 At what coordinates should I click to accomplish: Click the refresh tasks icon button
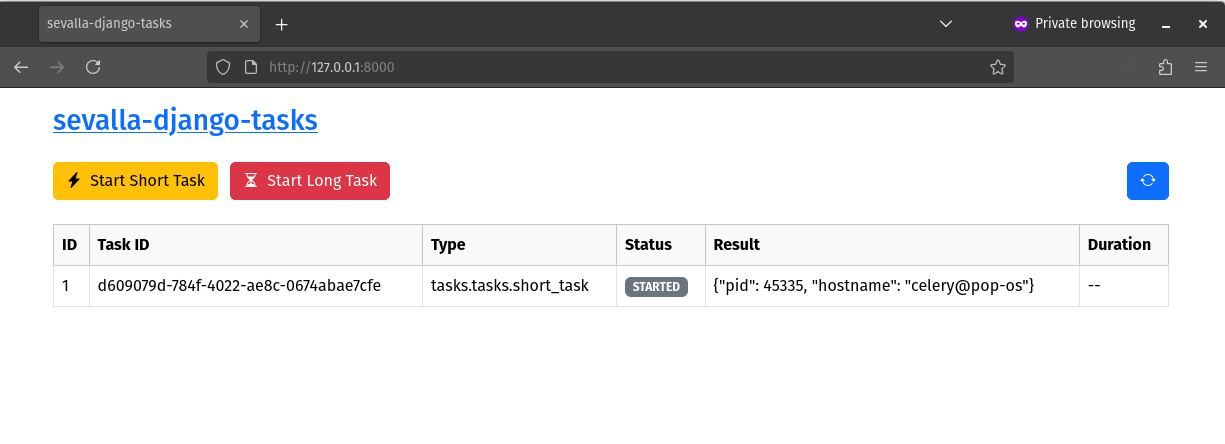(1148, 181)
